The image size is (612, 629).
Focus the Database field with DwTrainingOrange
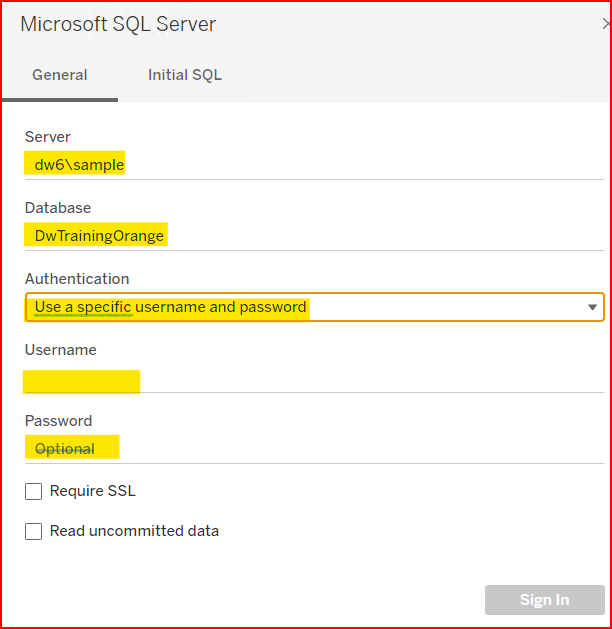click(x=300, y=236)
